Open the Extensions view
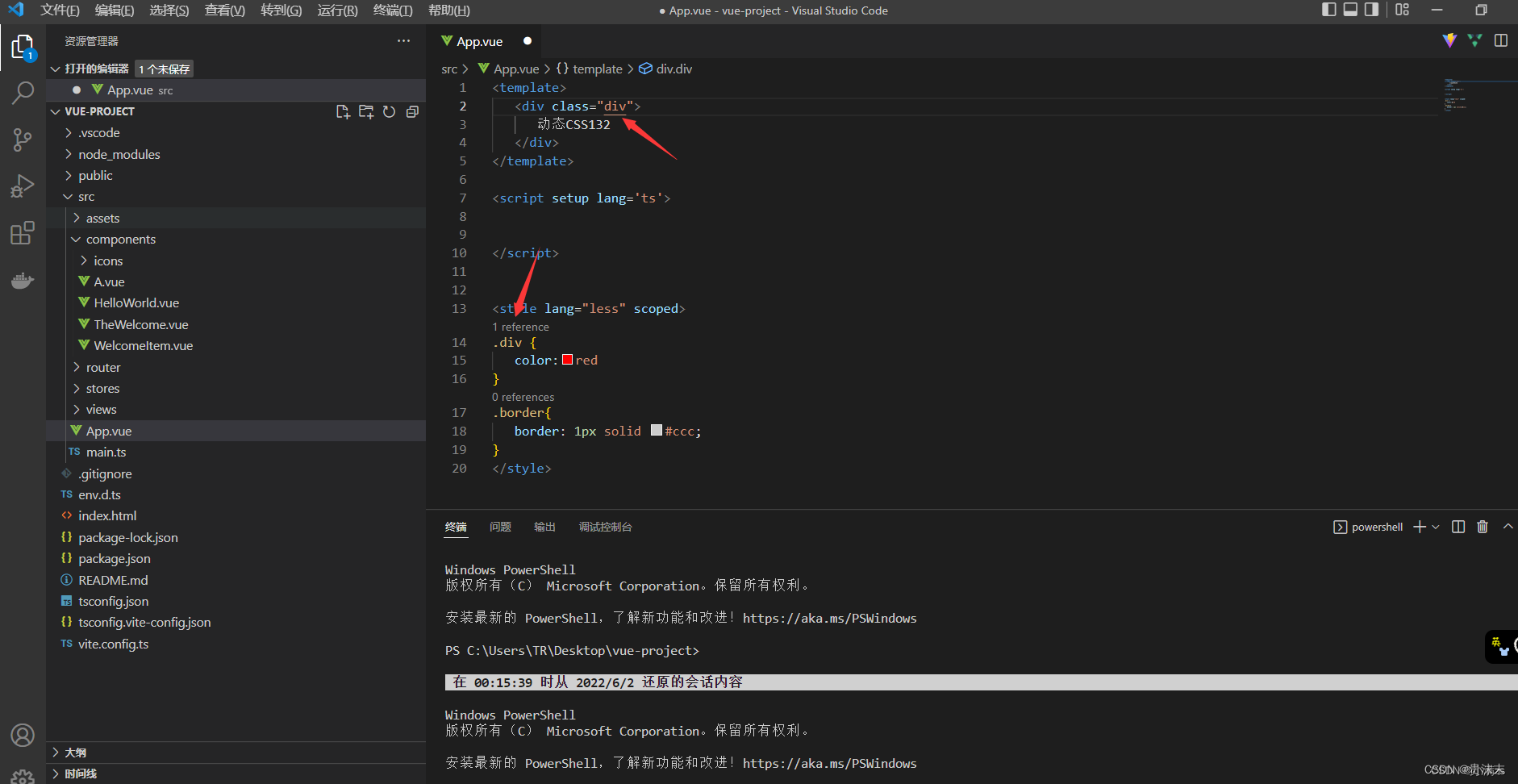1518x784 pixels. point(23,233)
